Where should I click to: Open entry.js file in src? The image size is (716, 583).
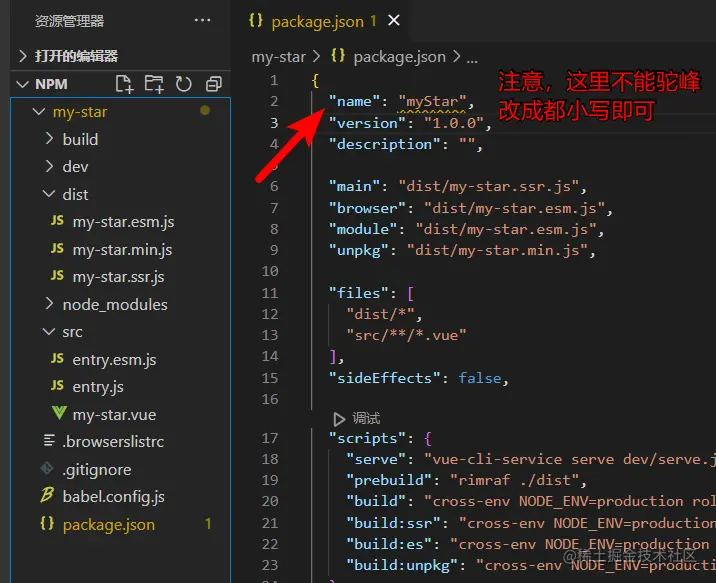[98, 387]
